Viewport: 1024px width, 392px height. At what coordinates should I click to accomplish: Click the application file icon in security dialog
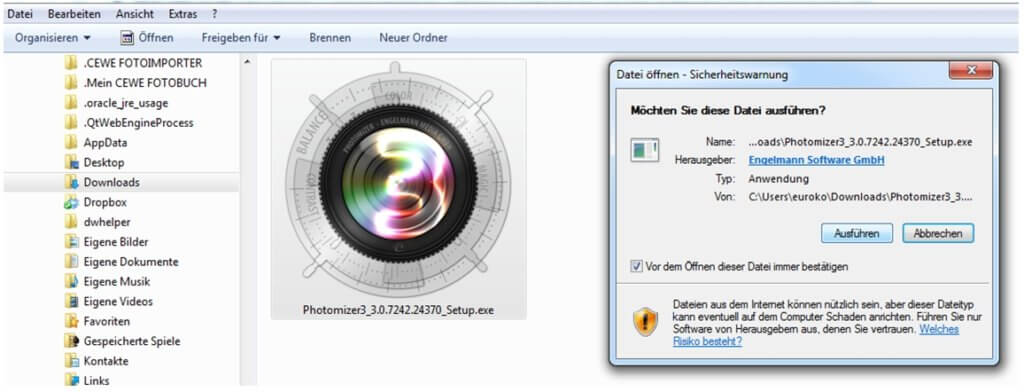644,150
